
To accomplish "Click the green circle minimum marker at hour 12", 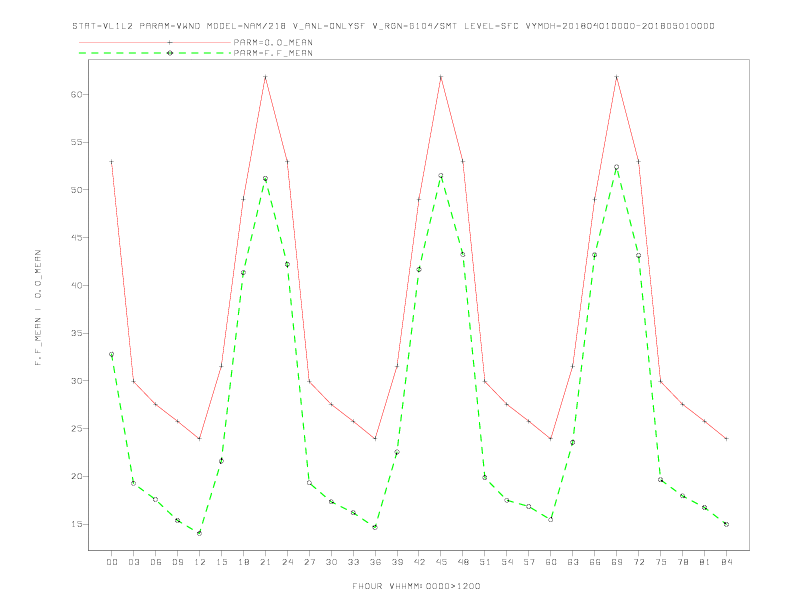I will pos(200,533).
